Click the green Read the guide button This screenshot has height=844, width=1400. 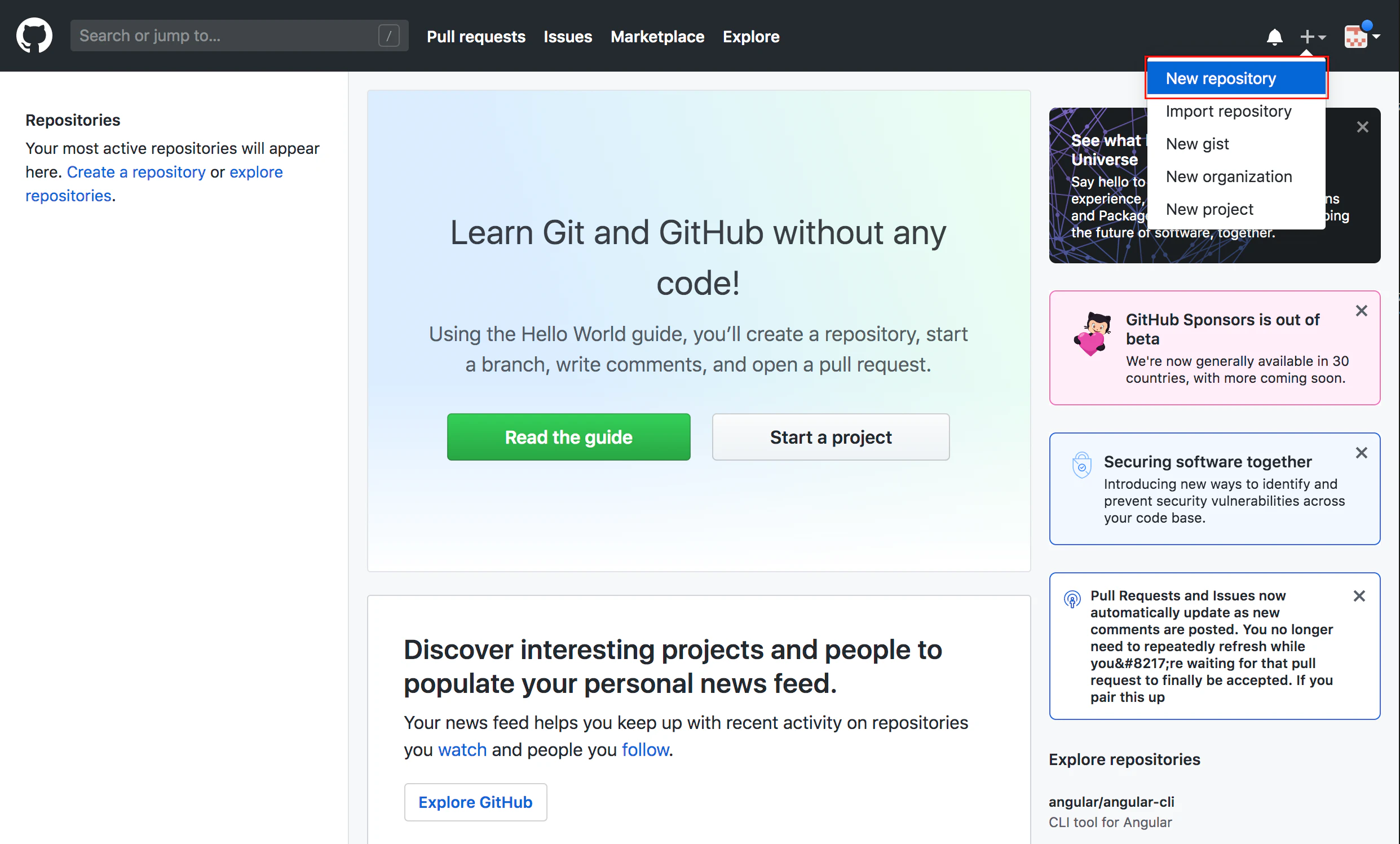569,437
